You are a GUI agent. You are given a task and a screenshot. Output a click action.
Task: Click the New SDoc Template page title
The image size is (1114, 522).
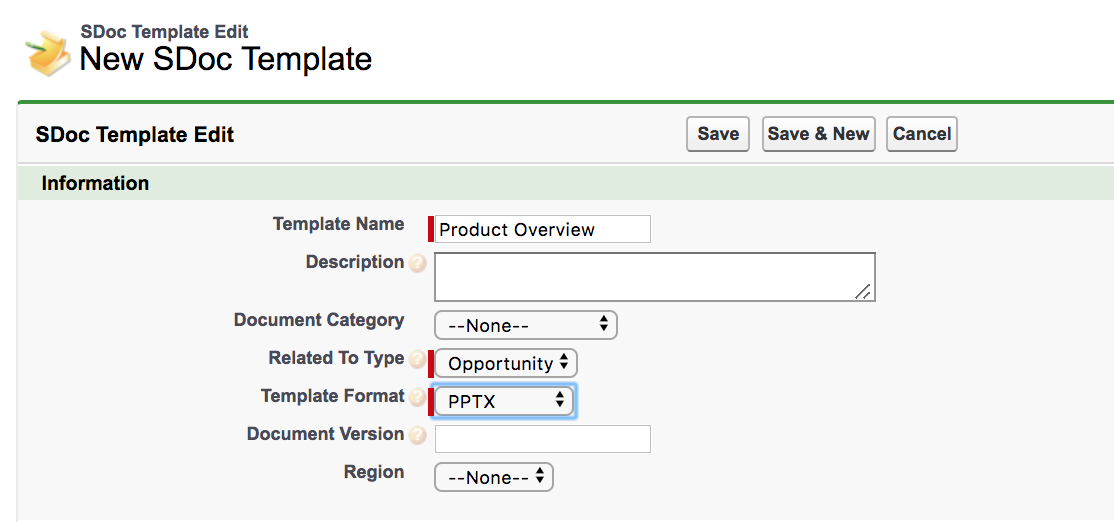(226, 59)
